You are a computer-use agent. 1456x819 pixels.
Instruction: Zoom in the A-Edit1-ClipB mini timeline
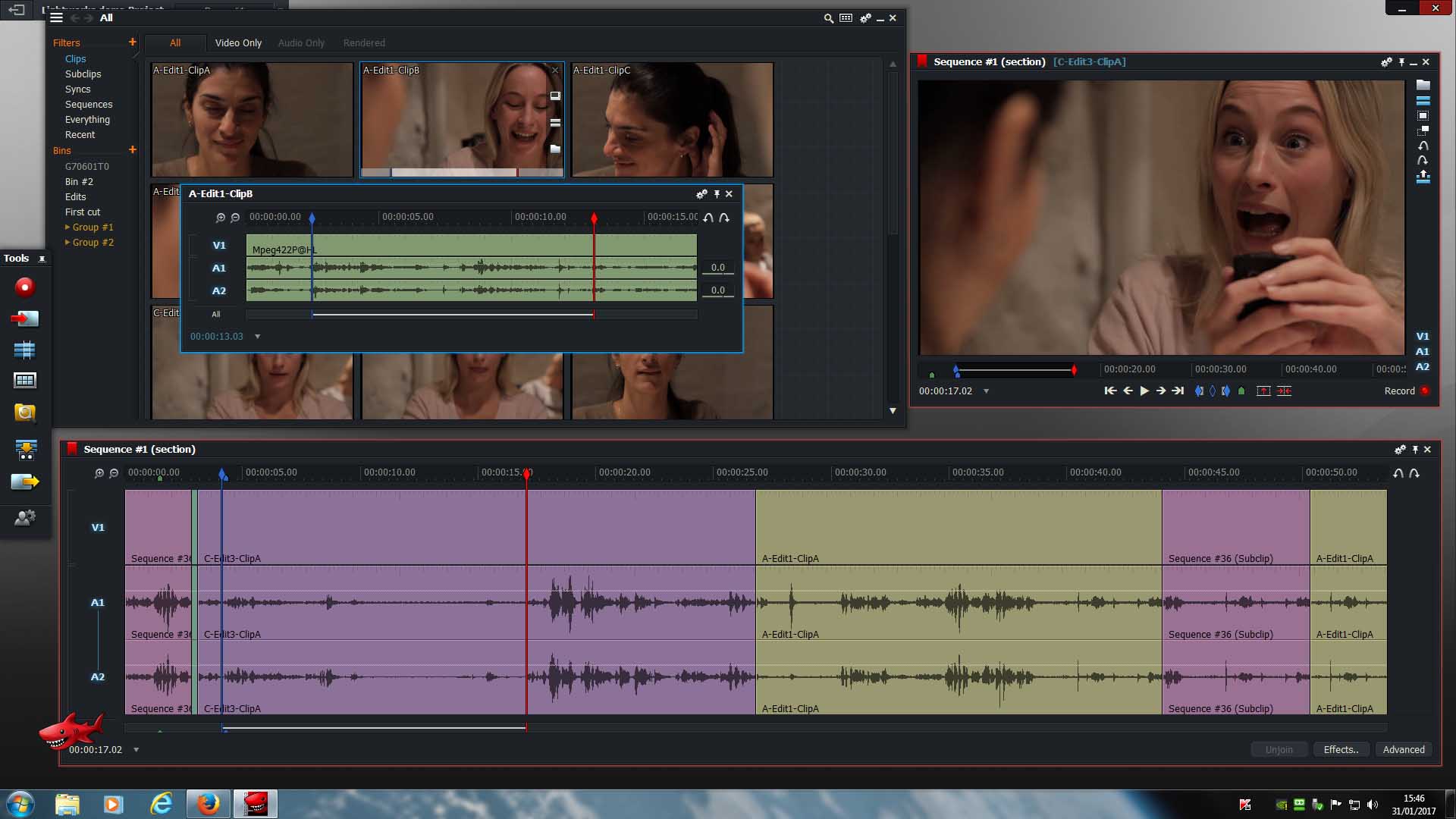tap(221, 218)
